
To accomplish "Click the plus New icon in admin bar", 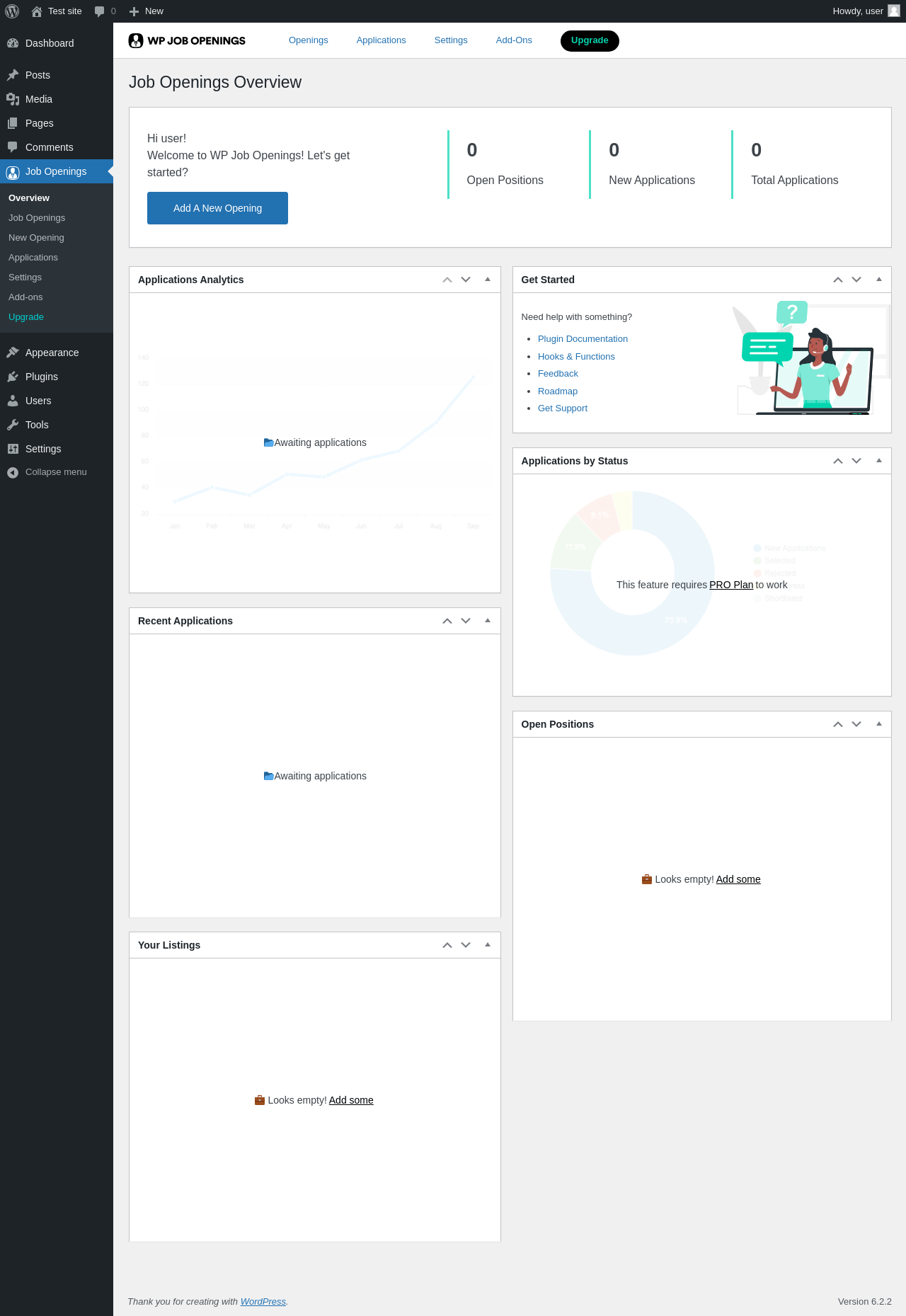I will tap(134, 11).
